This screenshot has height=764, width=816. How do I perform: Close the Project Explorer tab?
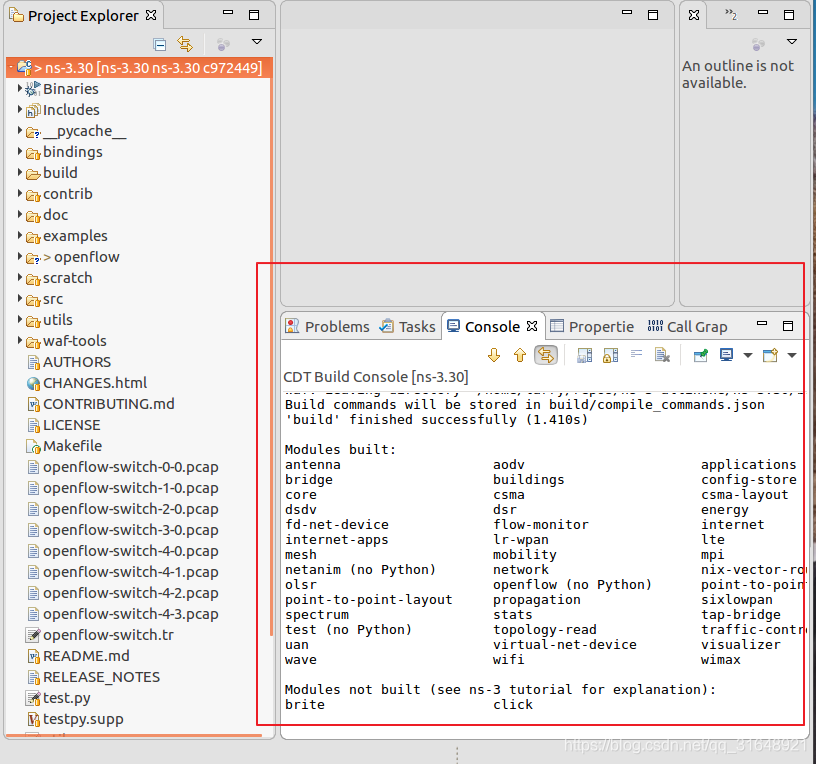(x=151, y=15)
